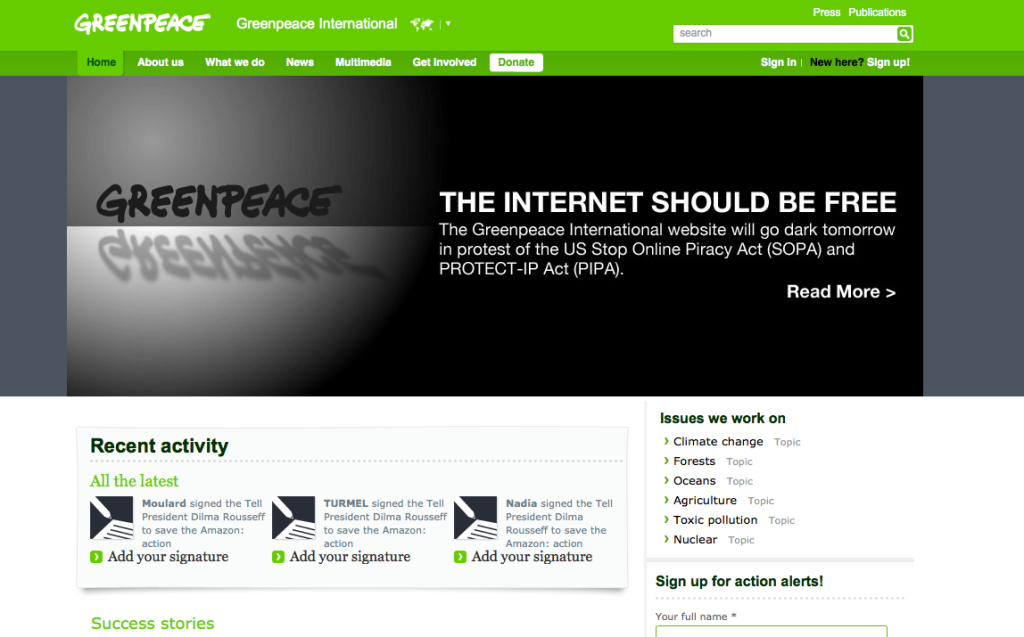The image size is (1024, 637).
Task: Open the Press link
Action: tap(826, 12)
